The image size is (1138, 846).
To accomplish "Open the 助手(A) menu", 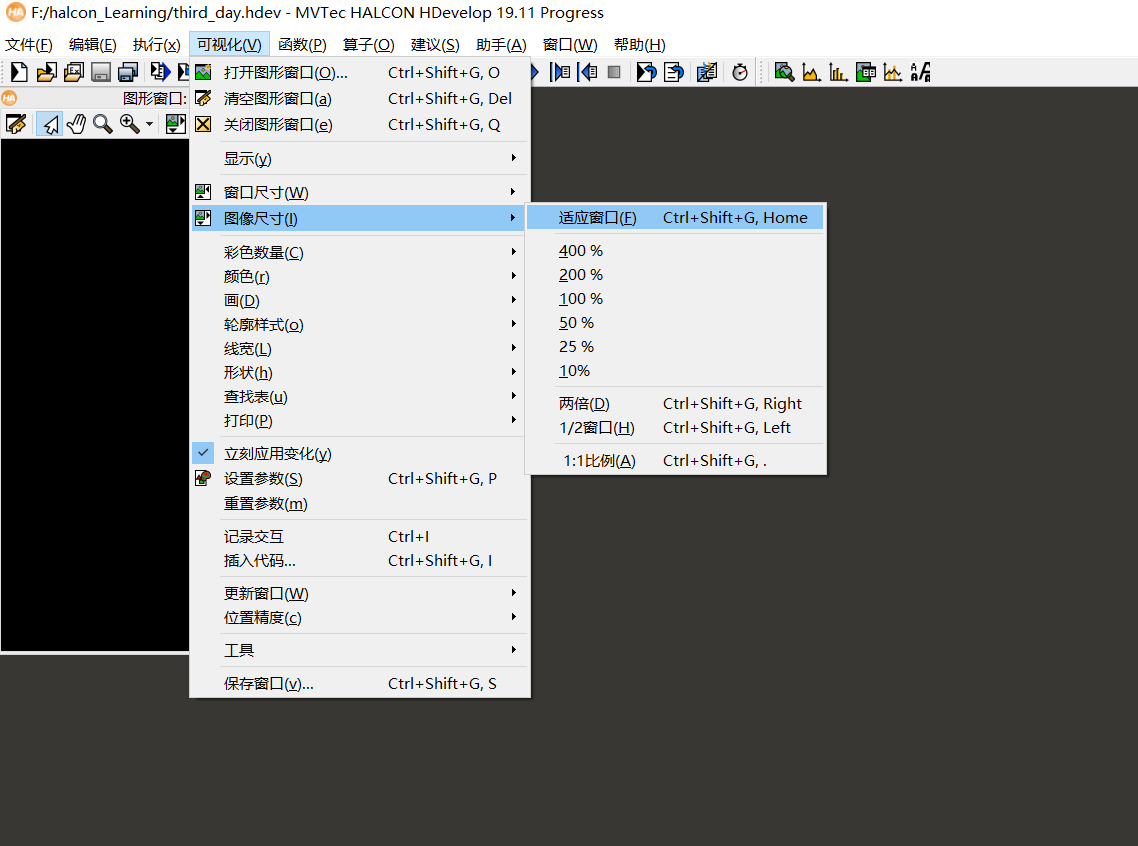I will (x=501, y=44).
